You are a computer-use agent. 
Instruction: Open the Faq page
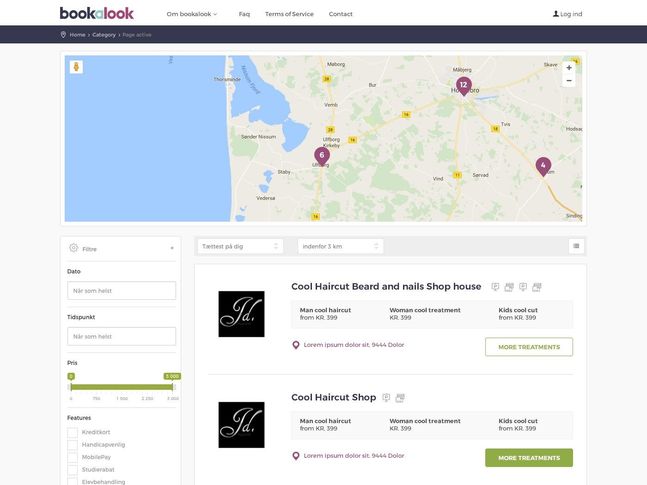(244, 14)
